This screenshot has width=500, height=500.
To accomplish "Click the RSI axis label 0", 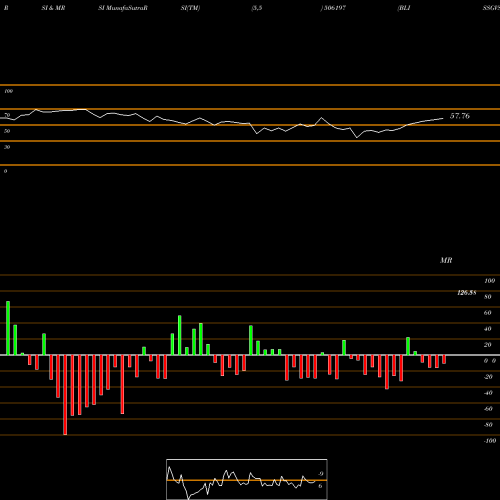I will pyautogui.click(x=5, y=171).
